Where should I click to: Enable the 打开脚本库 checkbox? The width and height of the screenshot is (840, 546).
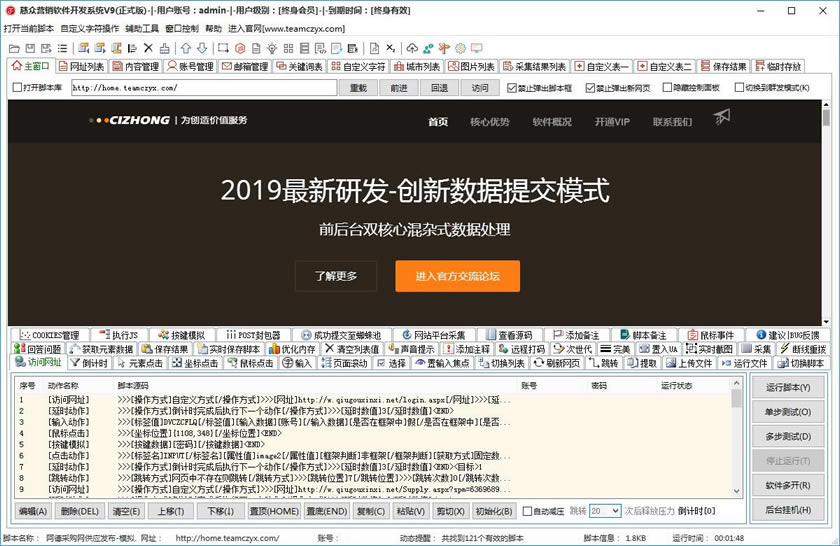tap(18, 88)
